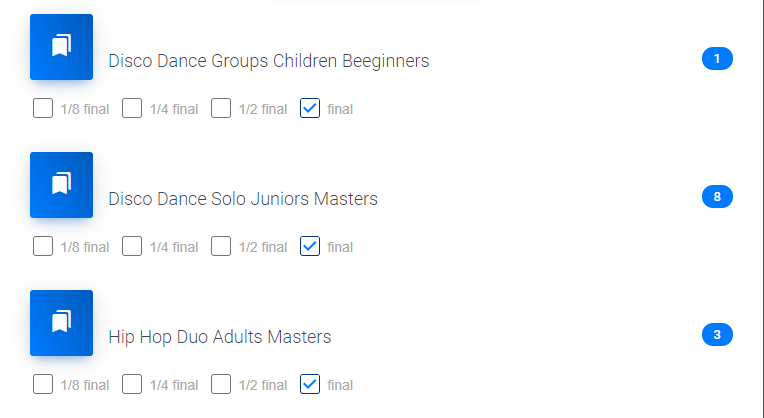
Task: Enable 1/4 final for Disco Dance Groups Children
Action: 132,108
